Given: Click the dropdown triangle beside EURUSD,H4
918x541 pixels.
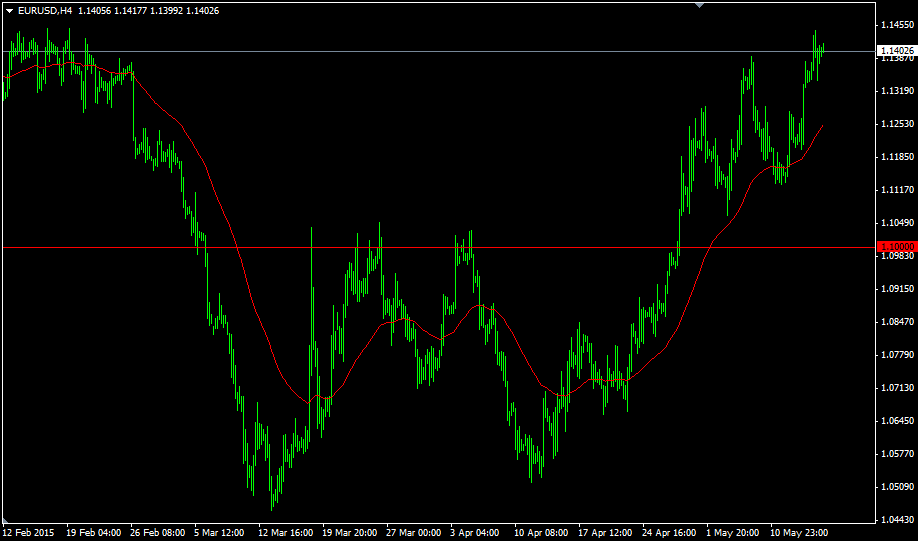Looking at the screenshot, I should tap(9, 11).
